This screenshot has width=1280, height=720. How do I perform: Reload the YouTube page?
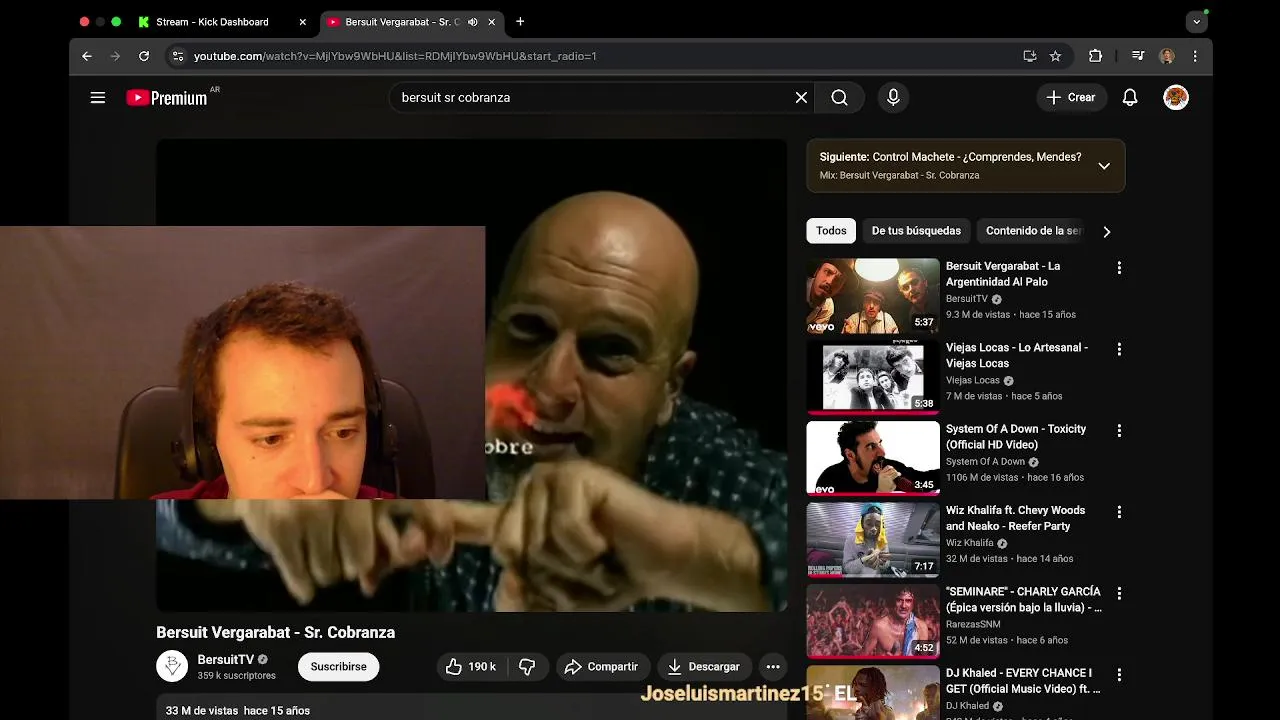pos(144,56)
